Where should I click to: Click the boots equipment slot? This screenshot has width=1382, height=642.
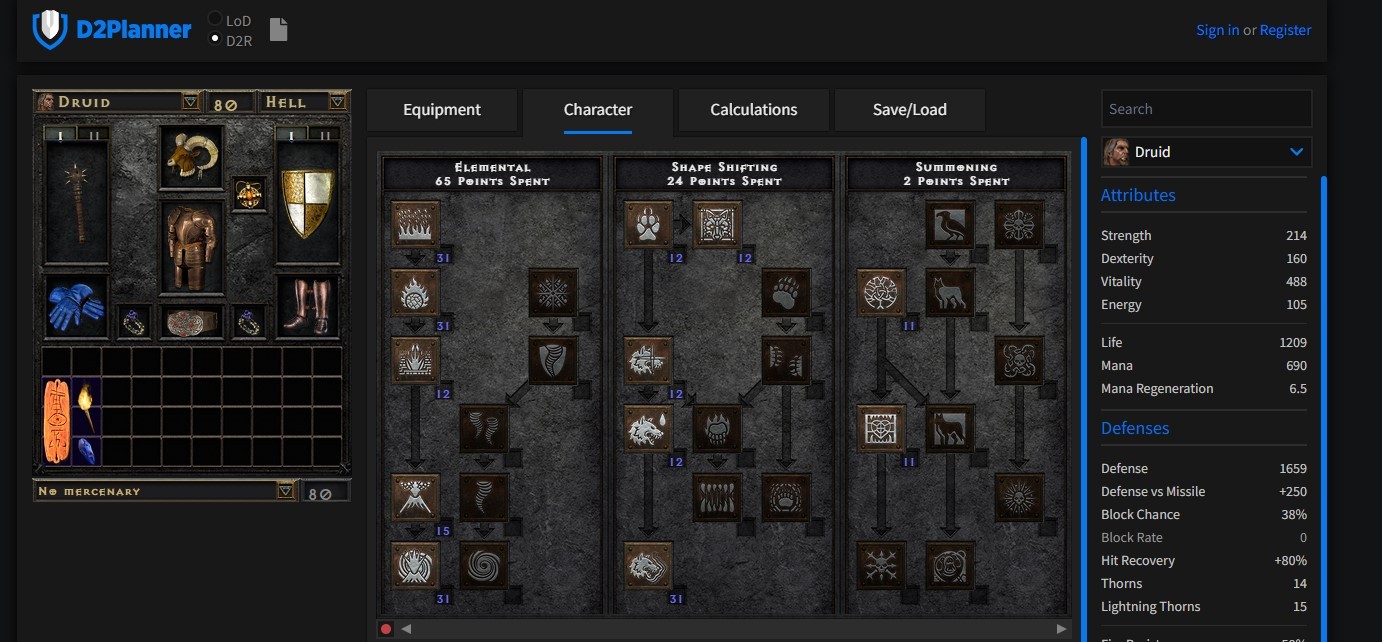tap(307, 308)
